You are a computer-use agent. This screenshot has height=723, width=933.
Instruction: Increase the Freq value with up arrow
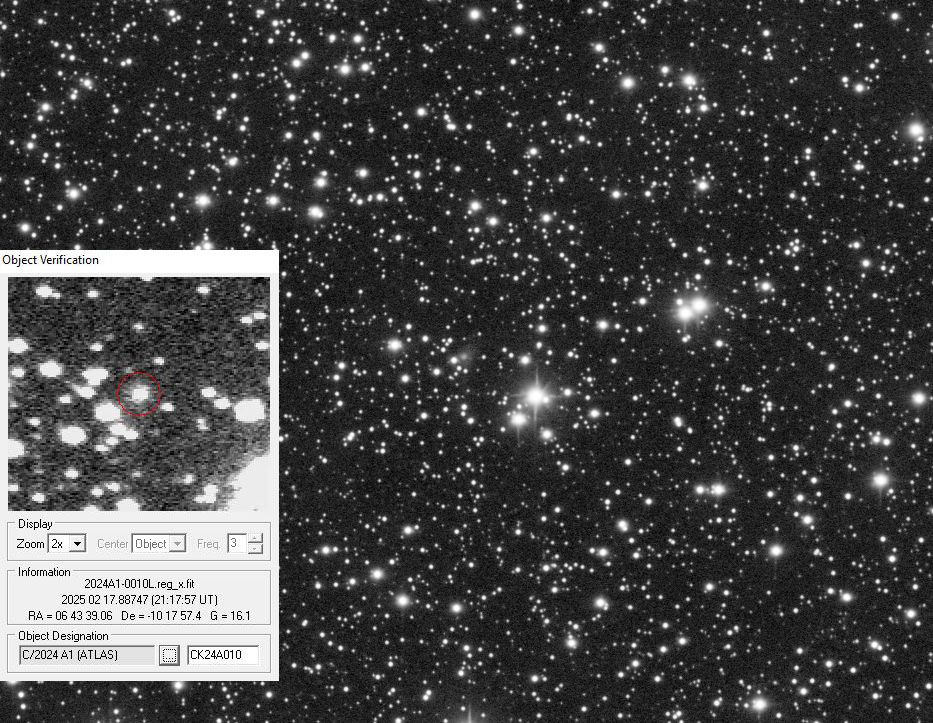click(x=255, y=539)
